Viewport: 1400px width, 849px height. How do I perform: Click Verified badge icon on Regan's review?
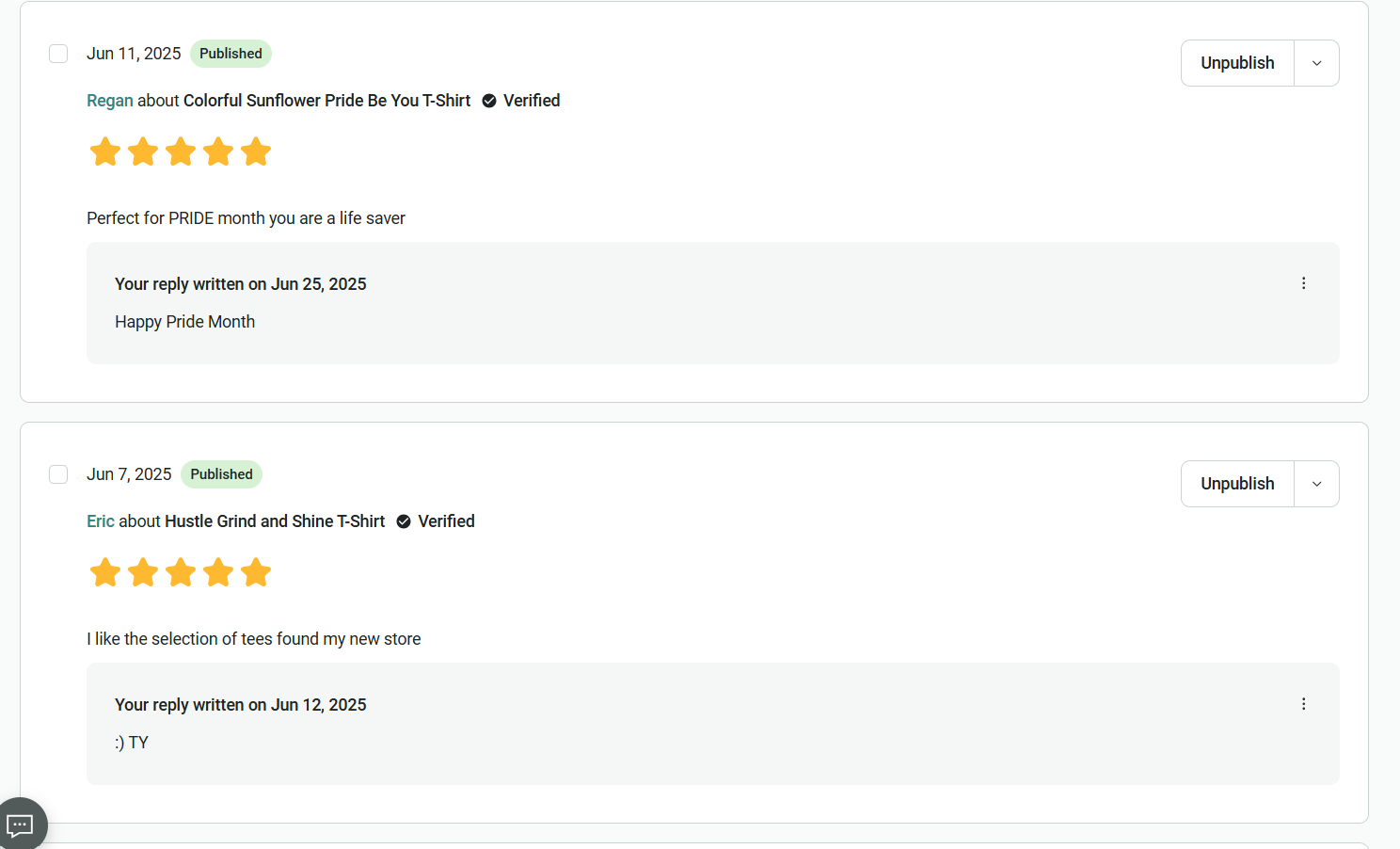pyautogui.click(x=489, y=101)
